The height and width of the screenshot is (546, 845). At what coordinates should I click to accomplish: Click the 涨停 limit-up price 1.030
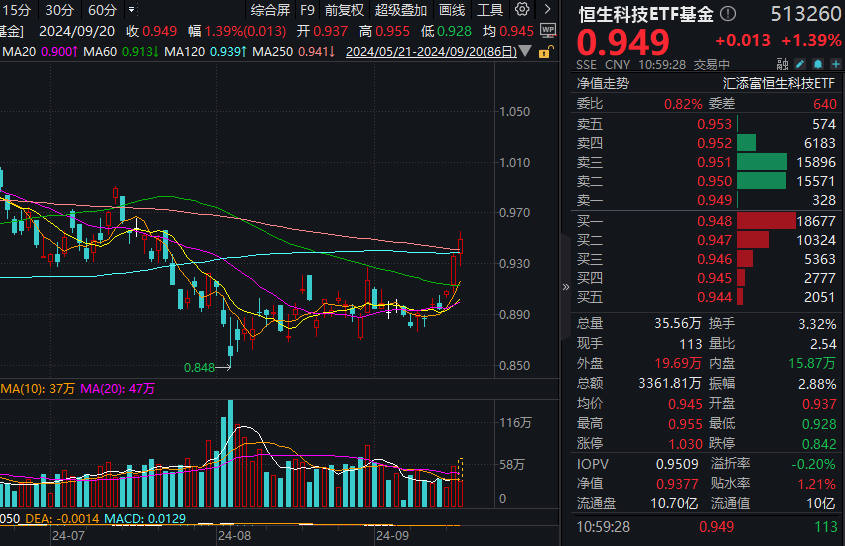(685, 444)
